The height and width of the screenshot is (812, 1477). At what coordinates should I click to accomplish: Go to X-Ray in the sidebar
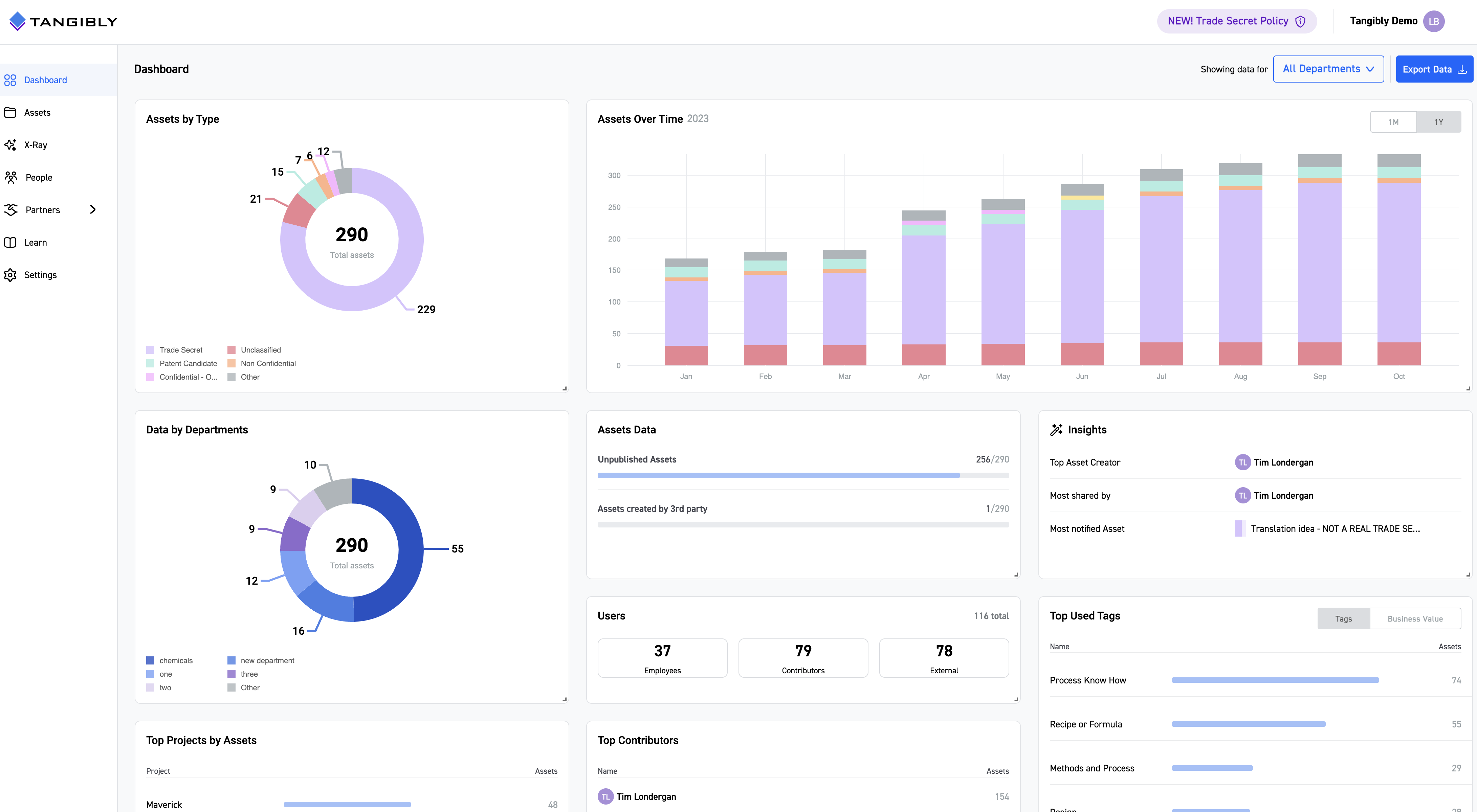pos(59,145)
